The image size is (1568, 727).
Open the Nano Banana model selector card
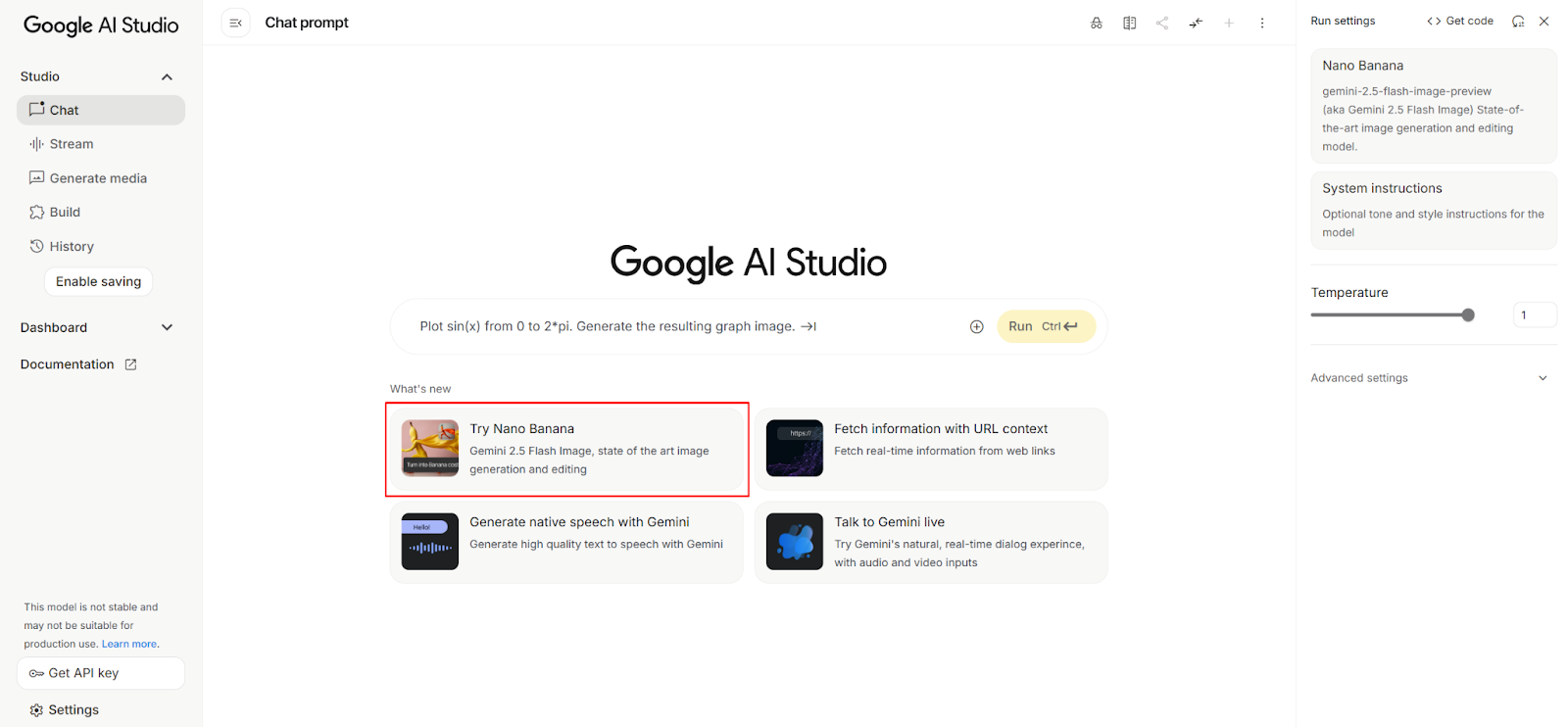pyautogui.click(x=1434, y=106)
